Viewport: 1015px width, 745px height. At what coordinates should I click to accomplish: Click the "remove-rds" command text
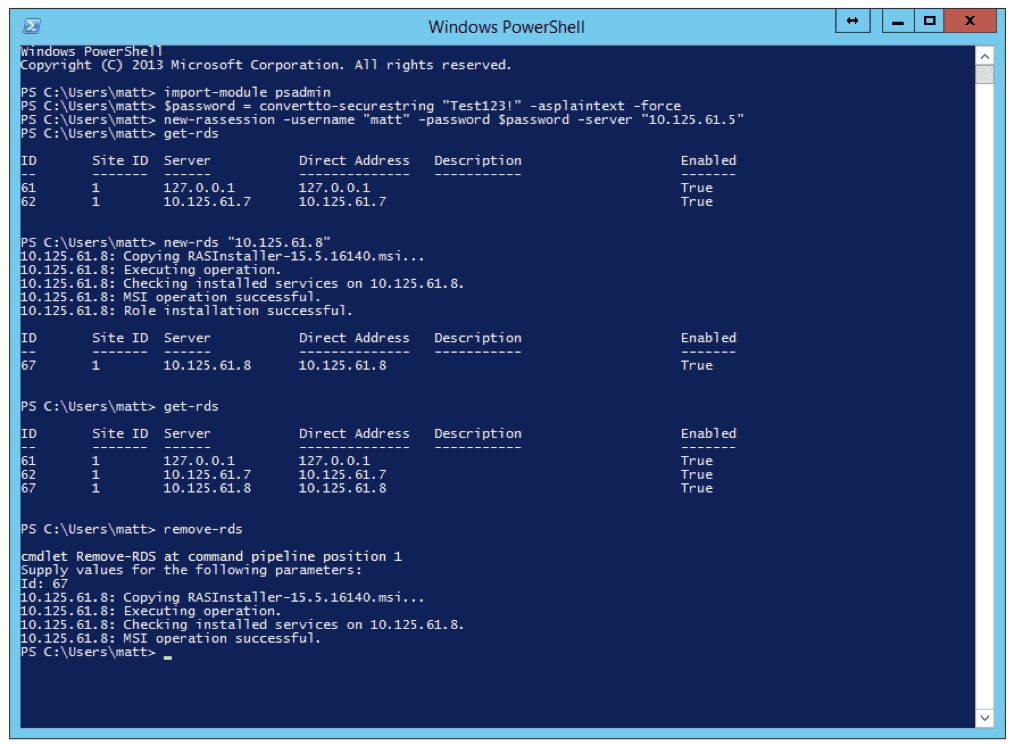(203, 529)
